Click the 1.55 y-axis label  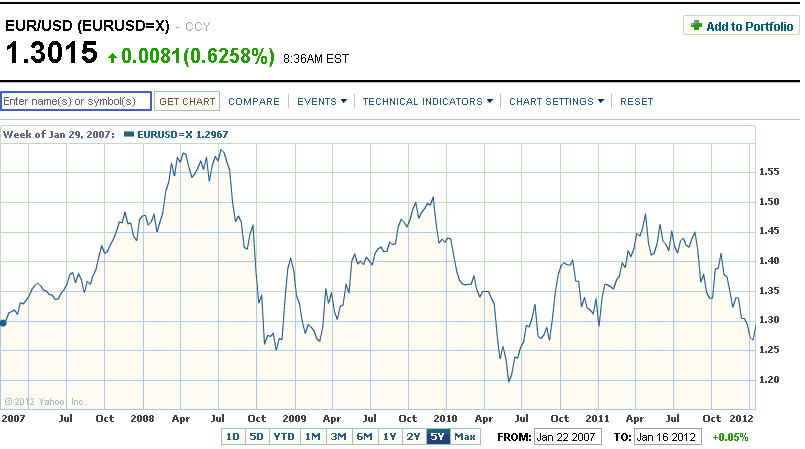769,172
